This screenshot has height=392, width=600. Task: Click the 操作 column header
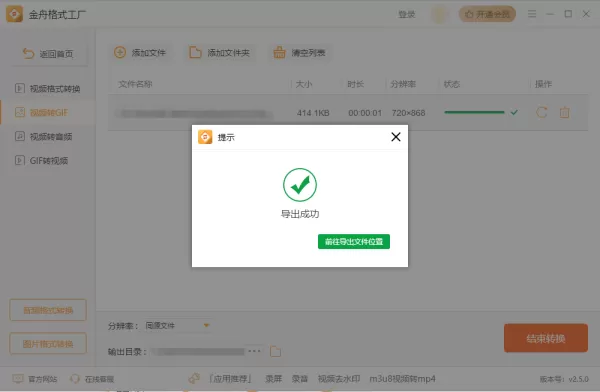tap(543, 84)
